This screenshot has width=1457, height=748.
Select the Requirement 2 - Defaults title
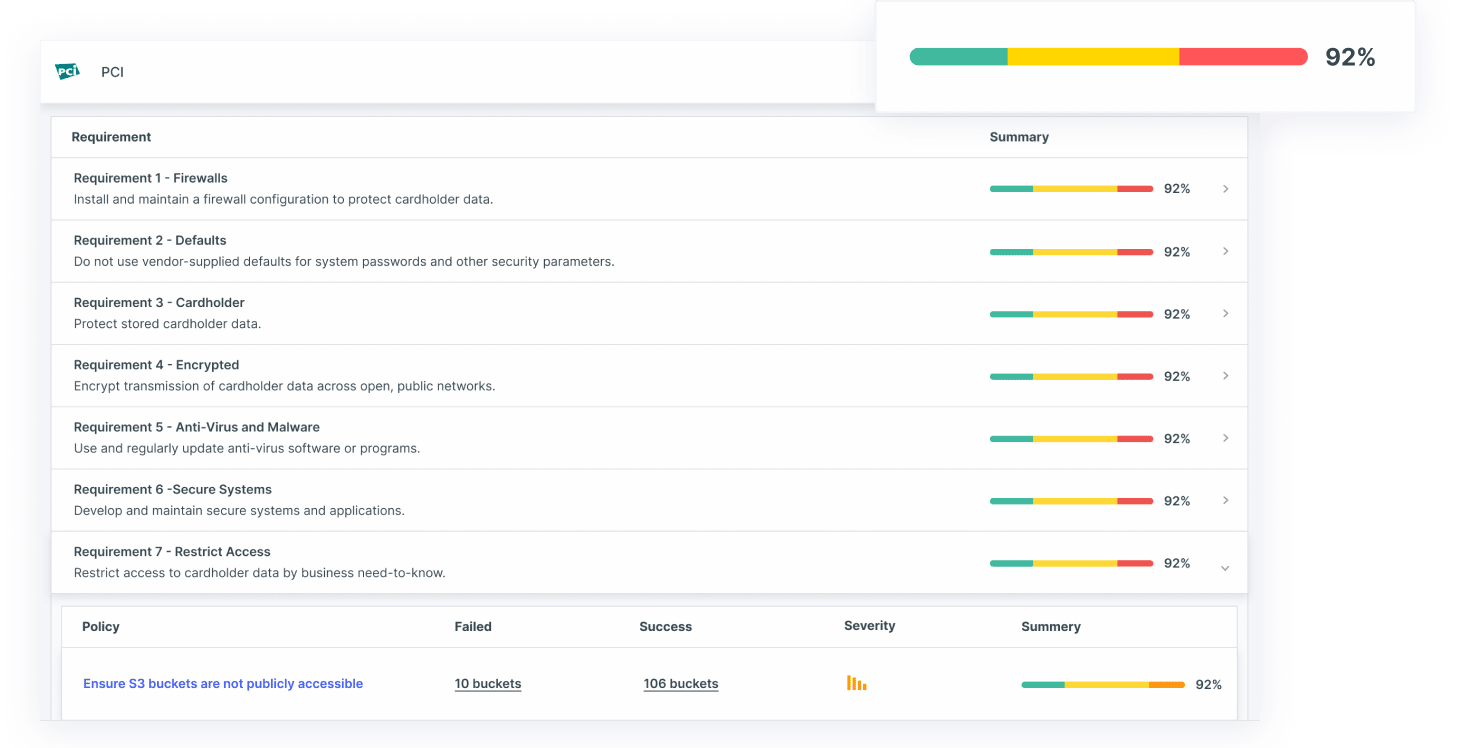(150, 240)
